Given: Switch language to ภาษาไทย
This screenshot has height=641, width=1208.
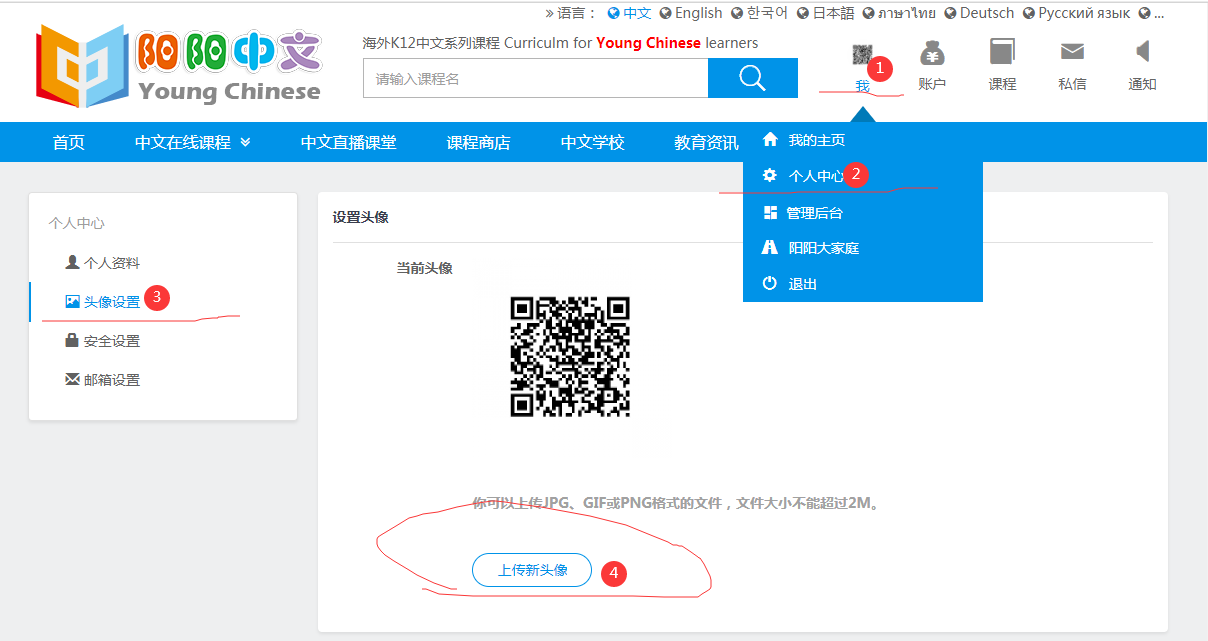Looking at the screenshot, I should coord(907,13).
